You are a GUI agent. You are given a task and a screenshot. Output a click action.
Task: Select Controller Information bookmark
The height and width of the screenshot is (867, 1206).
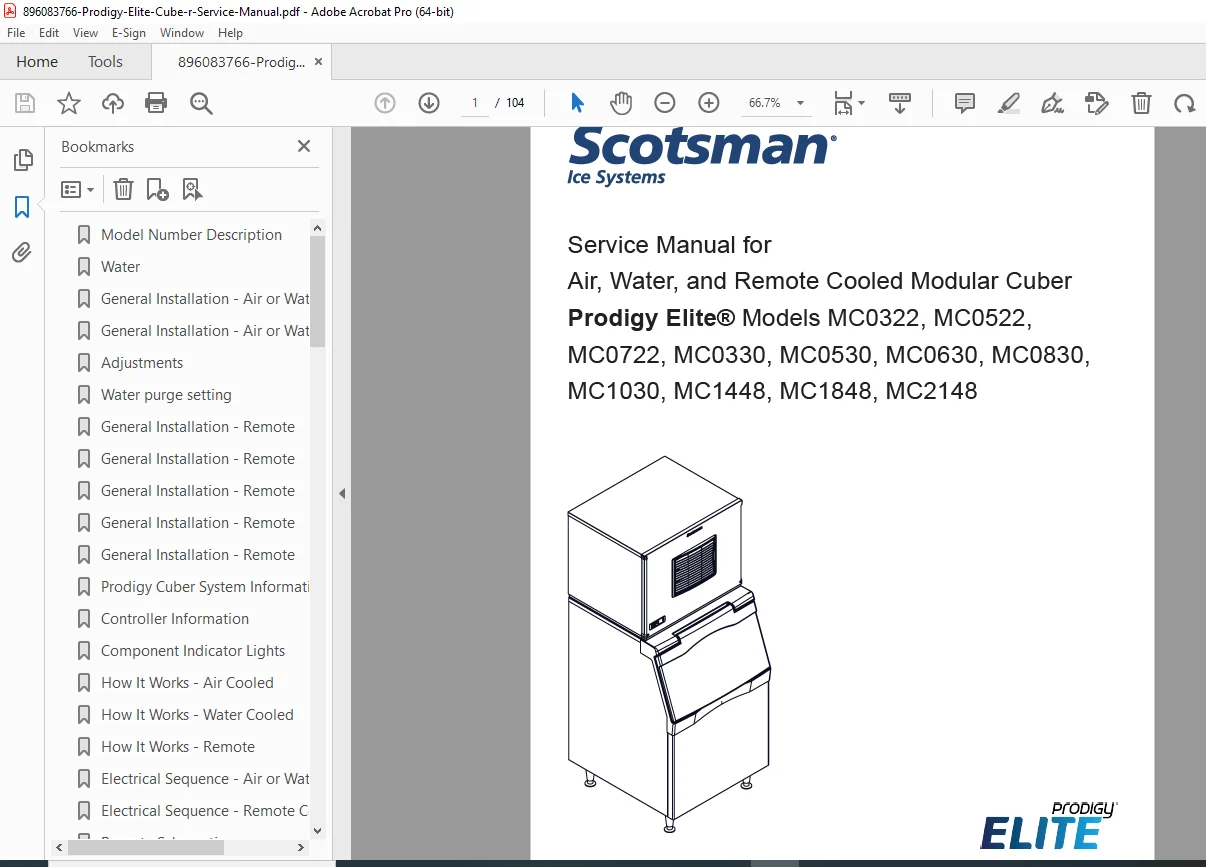(175, 619)
